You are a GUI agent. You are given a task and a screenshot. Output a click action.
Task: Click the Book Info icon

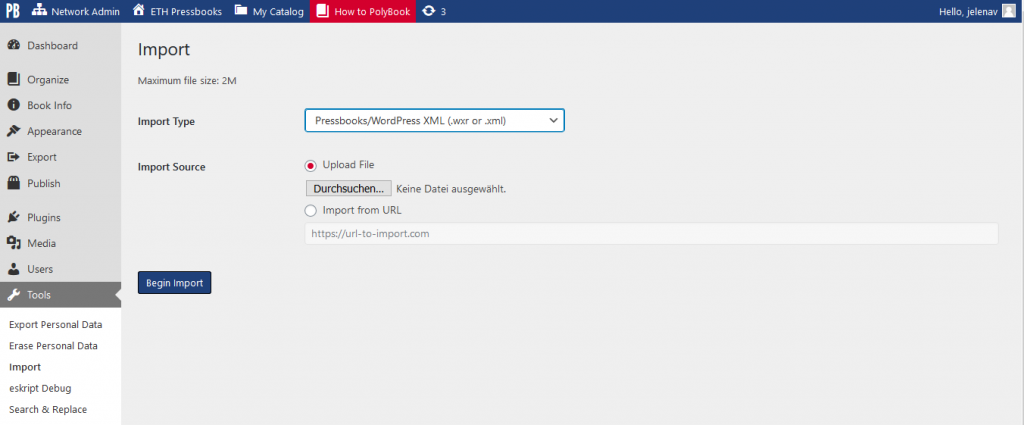(x=13, y=105)
